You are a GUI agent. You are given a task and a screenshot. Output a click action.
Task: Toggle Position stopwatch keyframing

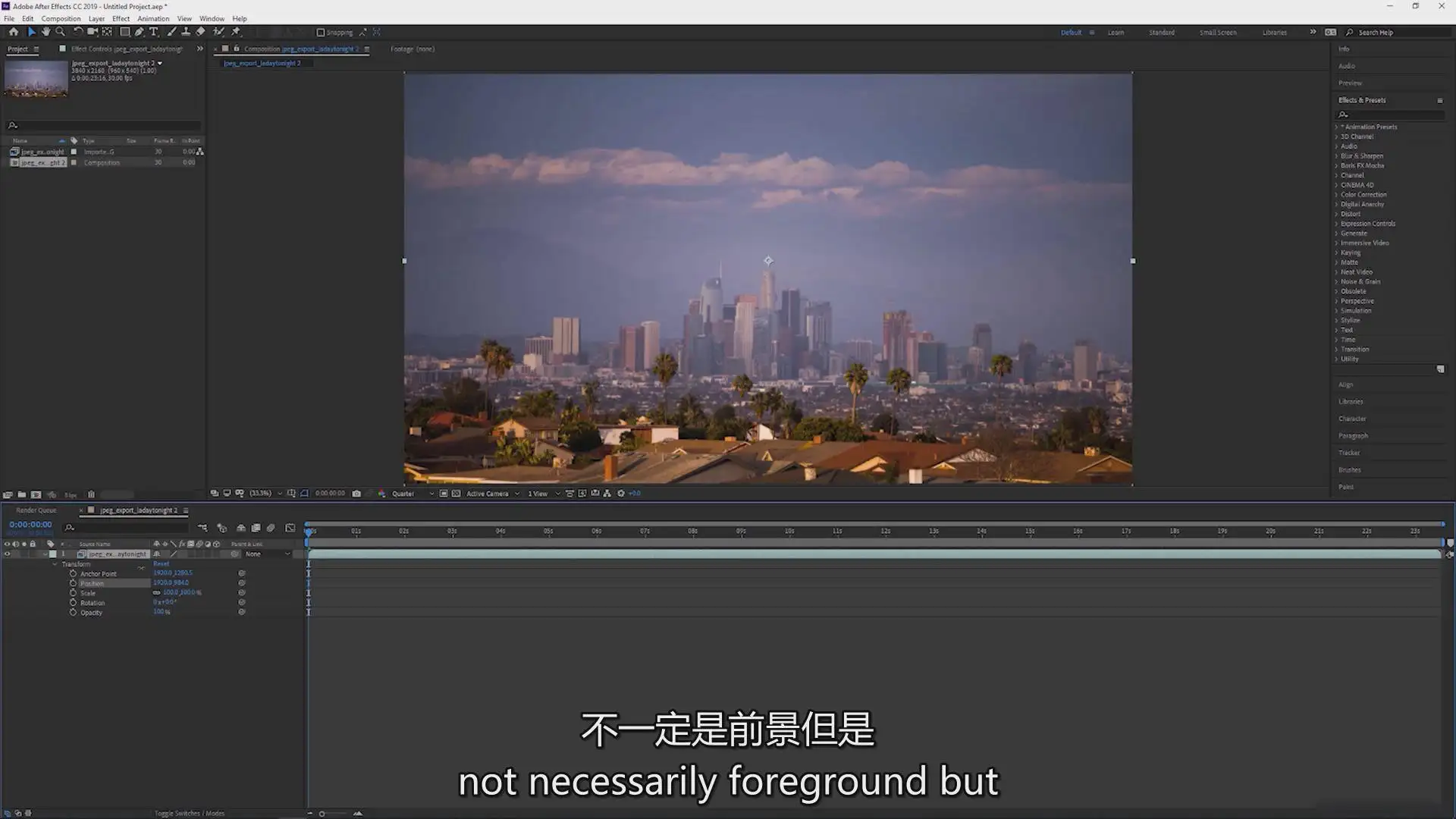click(74, 583)
